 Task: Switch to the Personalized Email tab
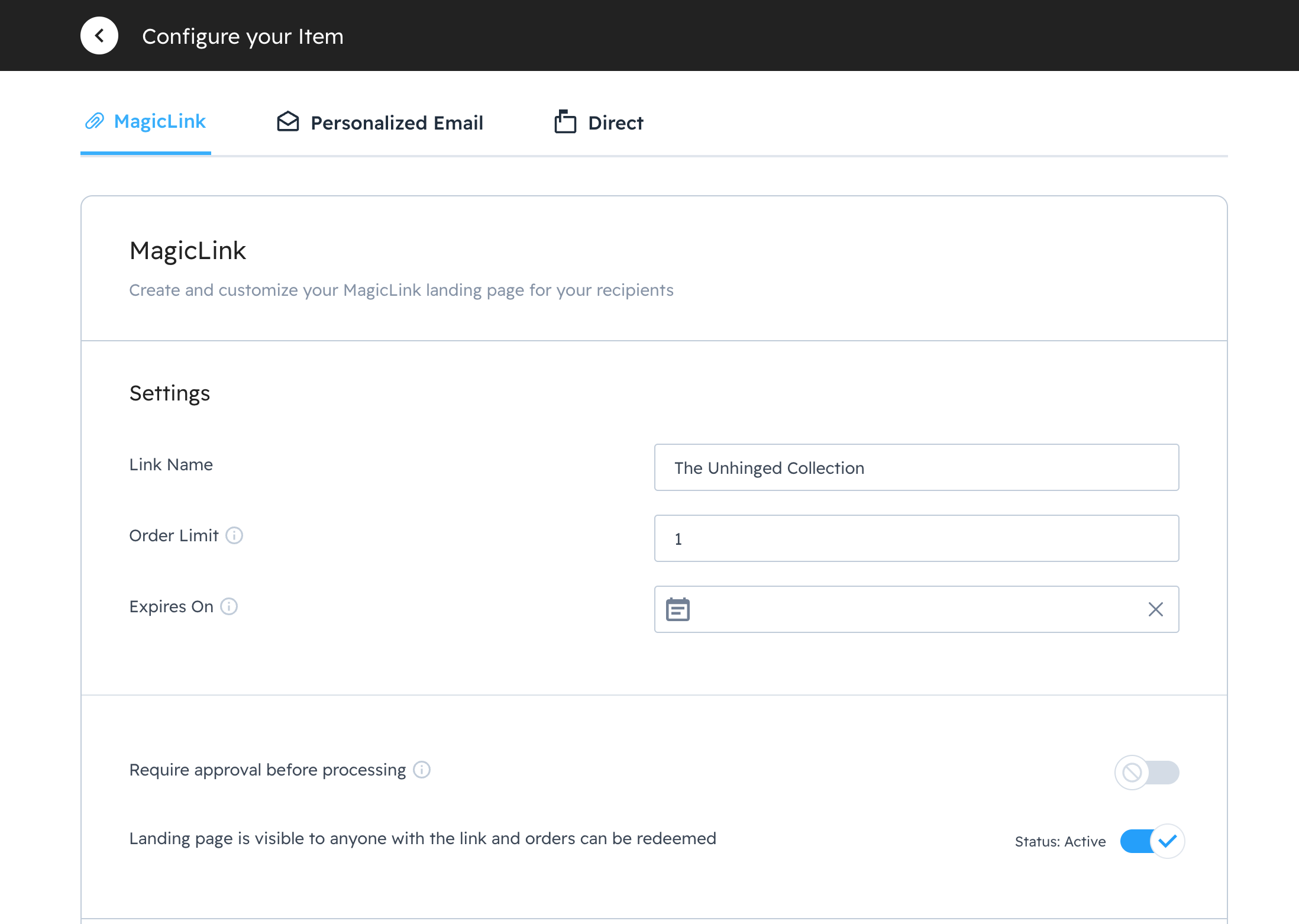pyautogui.click(x=396, y=123)
